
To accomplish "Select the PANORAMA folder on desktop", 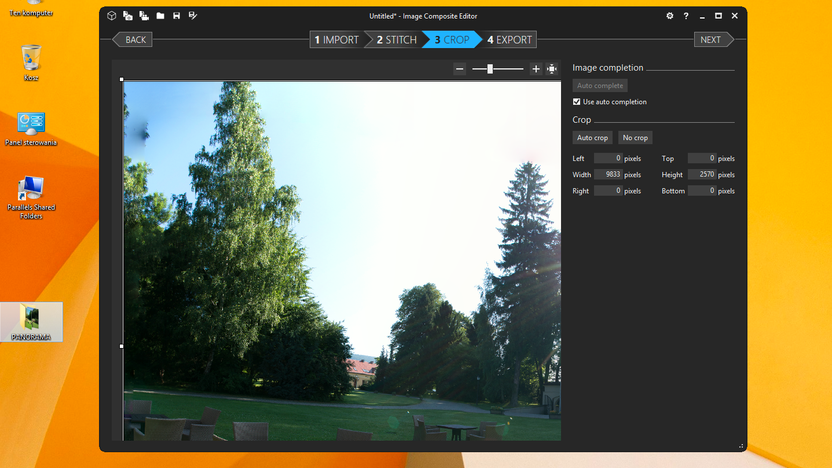I will click(x=31, y=322).
